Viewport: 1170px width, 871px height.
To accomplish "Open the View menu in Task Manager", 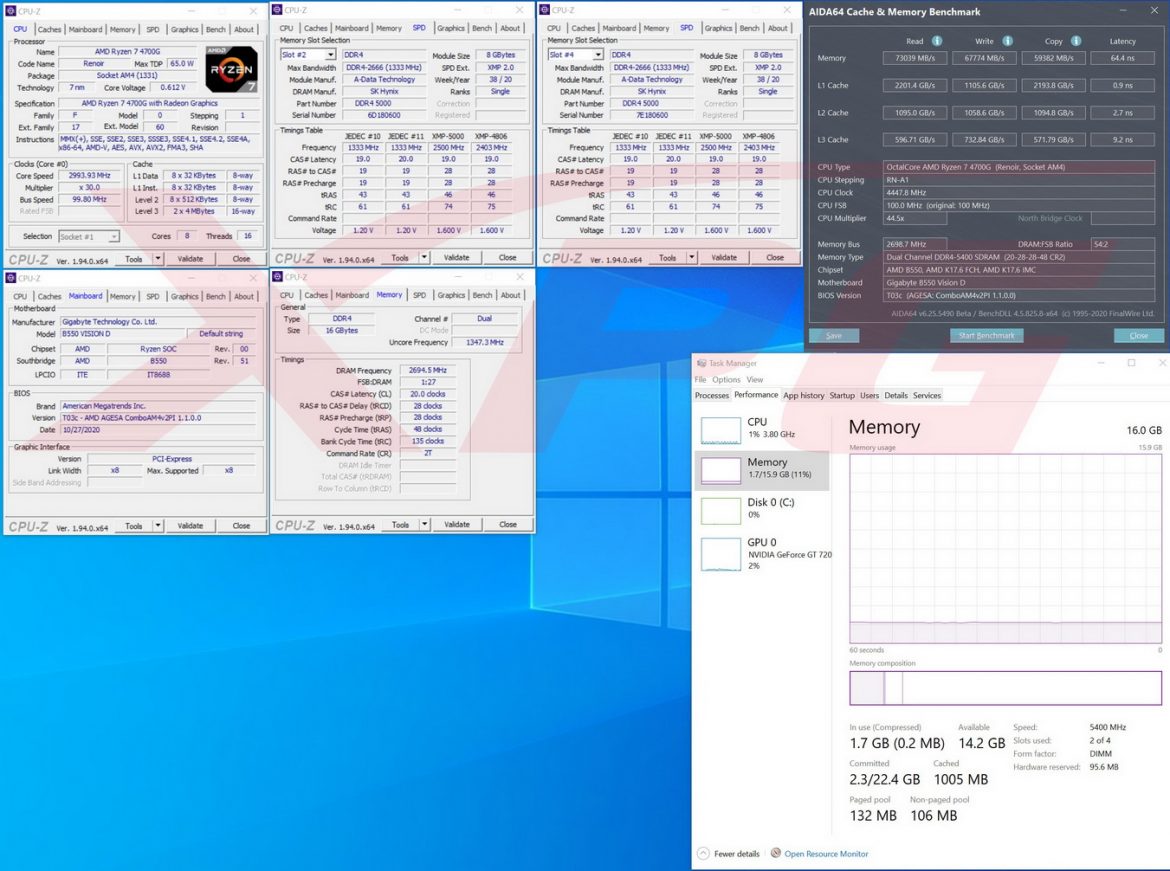I will coord(755,379).
